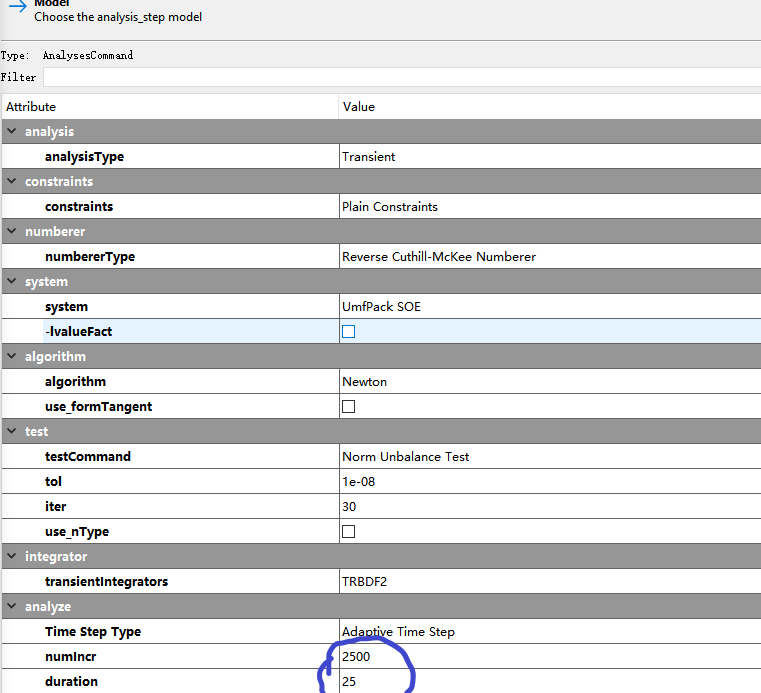Select the testCommand attribute label
Screen dimensions: 761x693
tap(88, 457)
